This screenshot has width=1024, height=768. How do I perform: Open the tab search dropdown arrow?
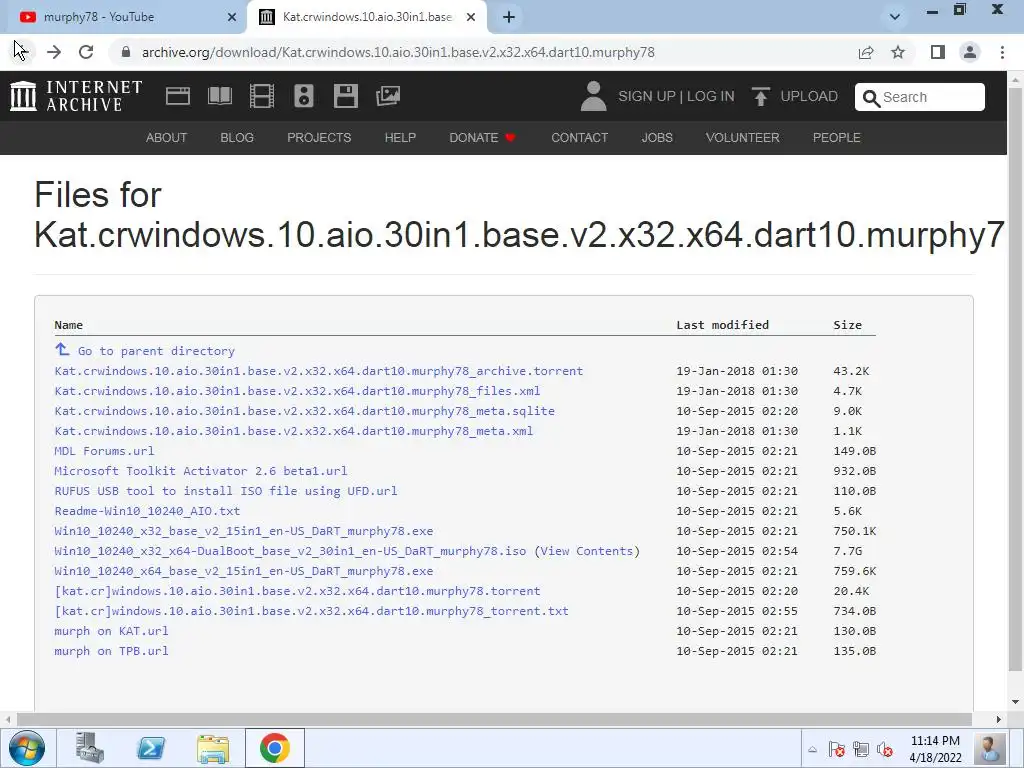coord(895,17)
